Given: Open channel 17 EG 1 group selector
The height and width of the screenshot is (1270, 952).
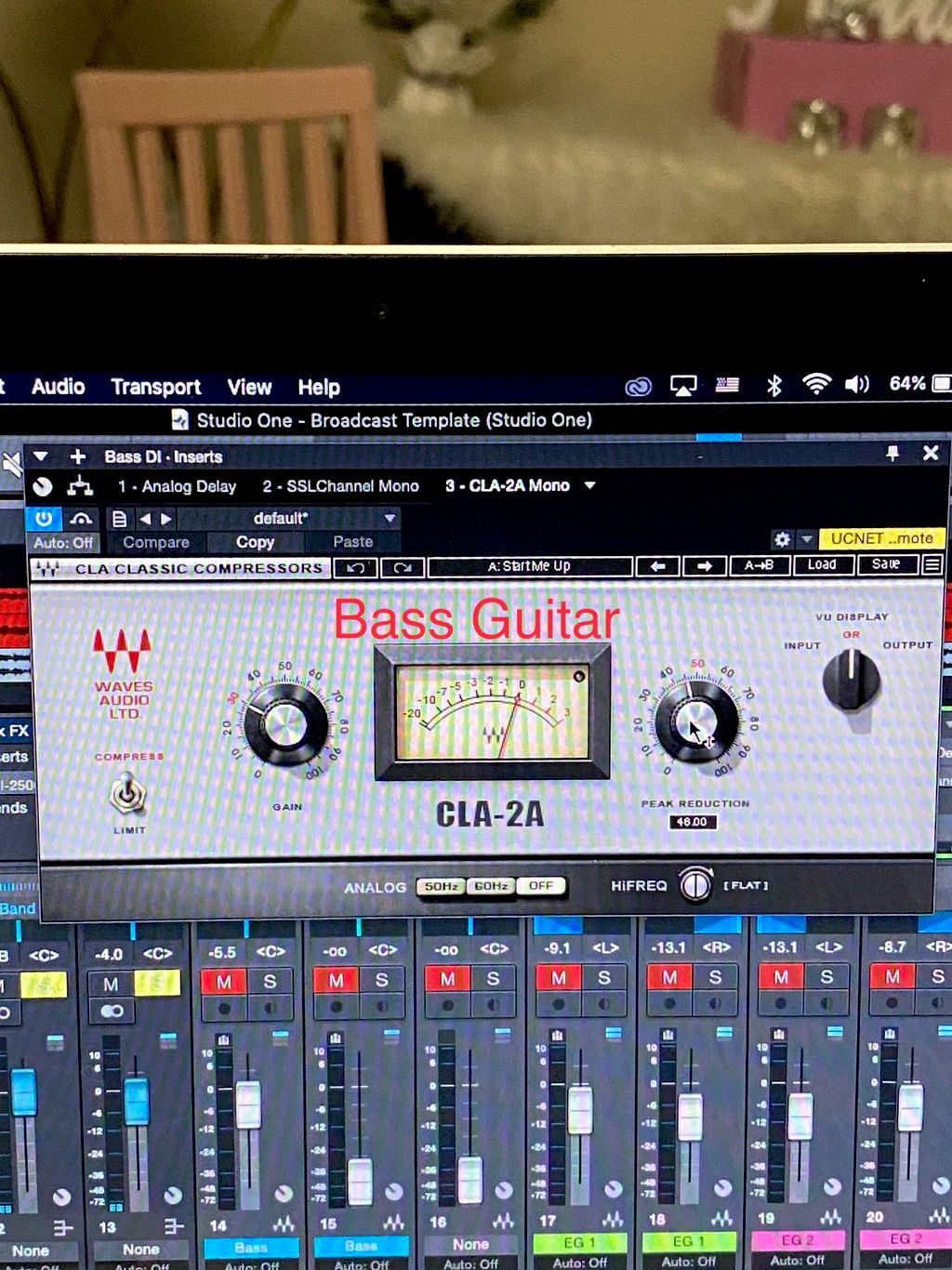Looking at the screenshot, I should 580,1242.
